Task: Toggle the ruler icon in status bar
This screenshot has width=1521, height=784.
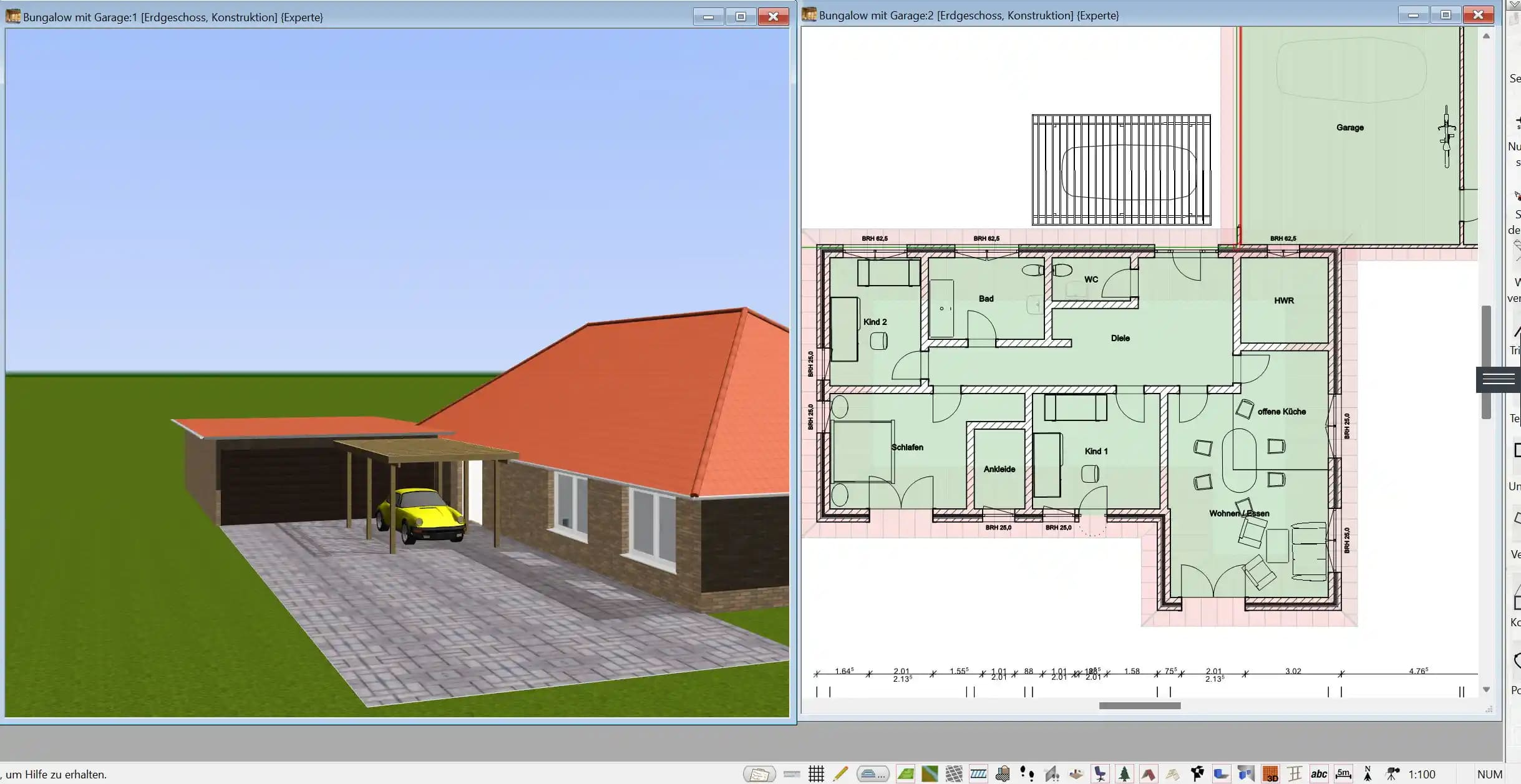Action: coord(792,774)
